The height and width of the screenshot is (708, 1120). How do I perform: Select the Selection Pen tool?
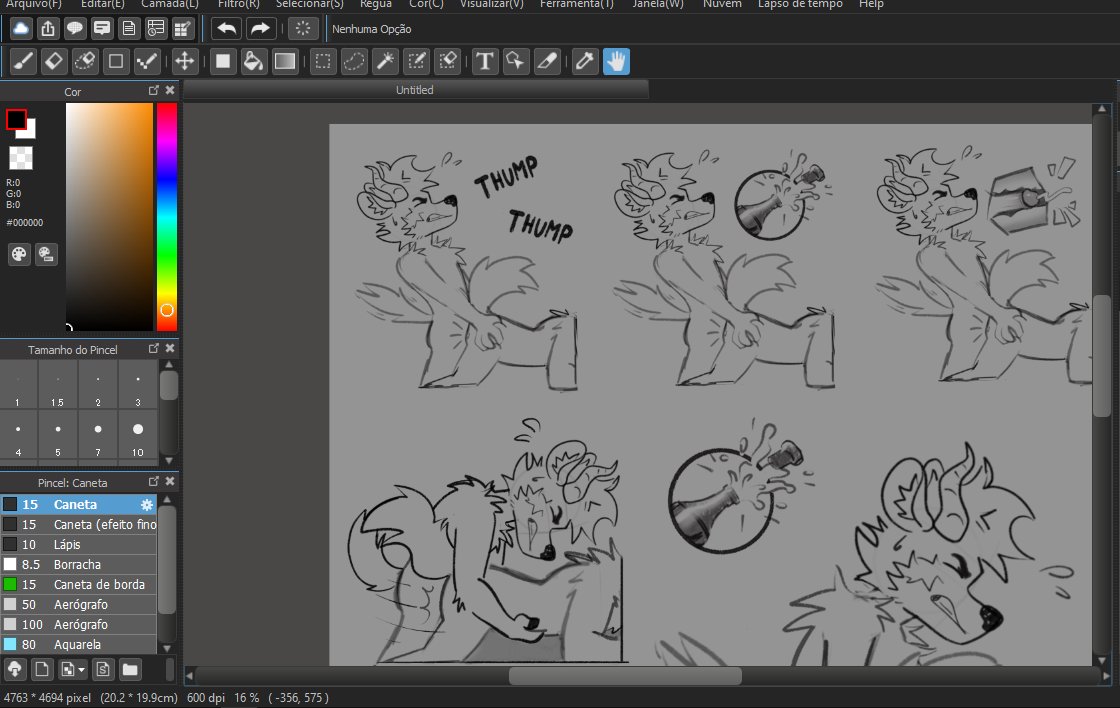(416, 61)
